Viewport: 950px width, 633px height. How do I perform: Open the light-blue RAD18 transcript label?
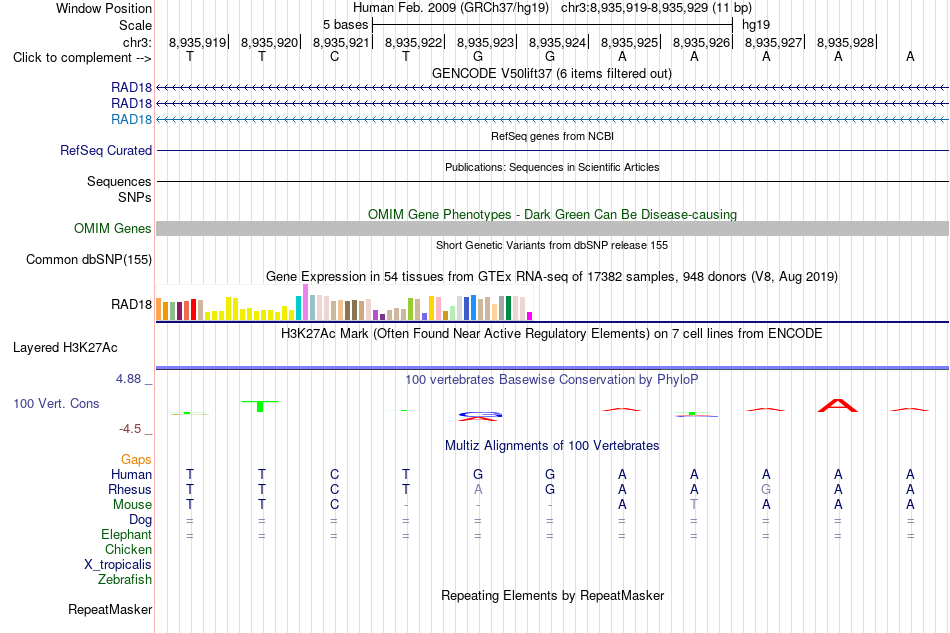click(131, 119)
